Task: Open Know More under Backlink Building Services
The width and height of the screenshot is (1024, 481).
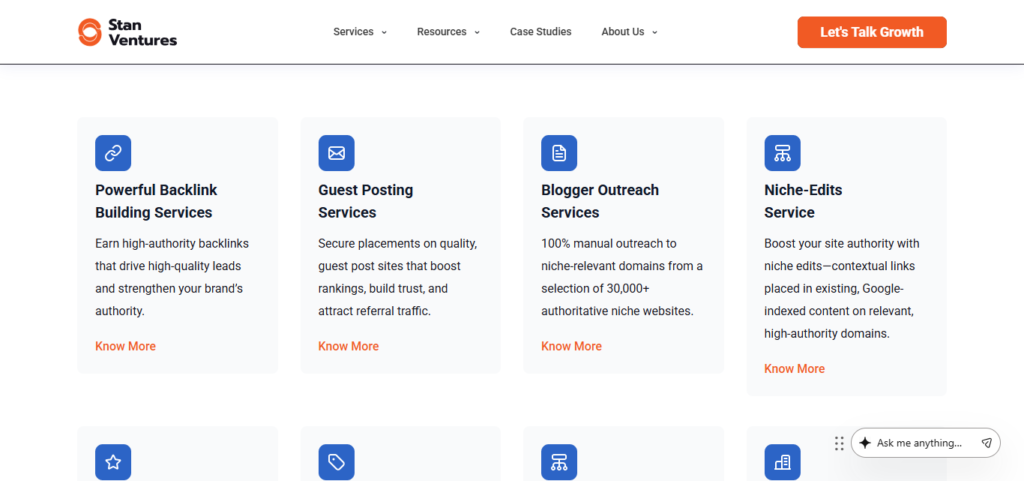Action: tap(125, 346)
